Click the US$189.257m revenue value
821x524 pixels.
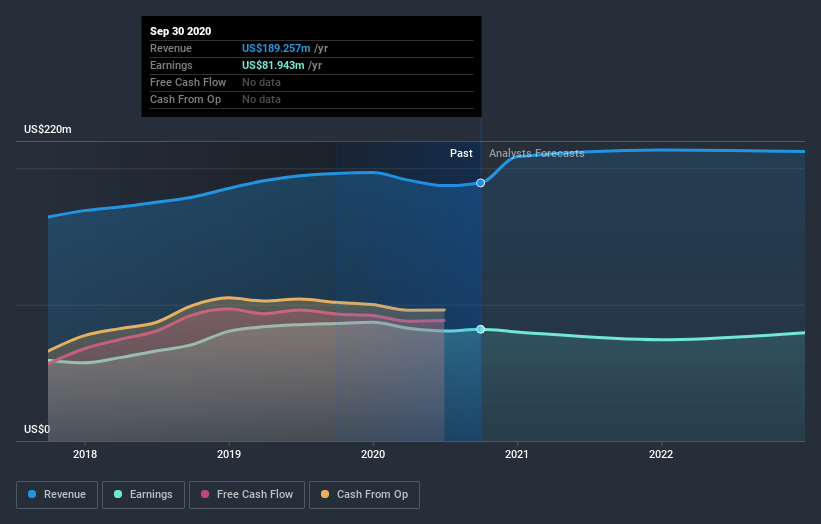tap(276, 48)
